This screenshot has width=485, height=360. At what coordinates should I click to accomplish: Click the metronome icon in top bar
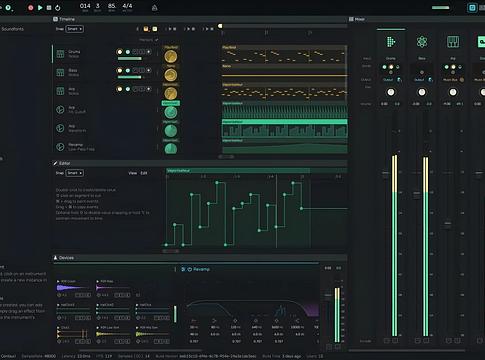pos(155,8)
